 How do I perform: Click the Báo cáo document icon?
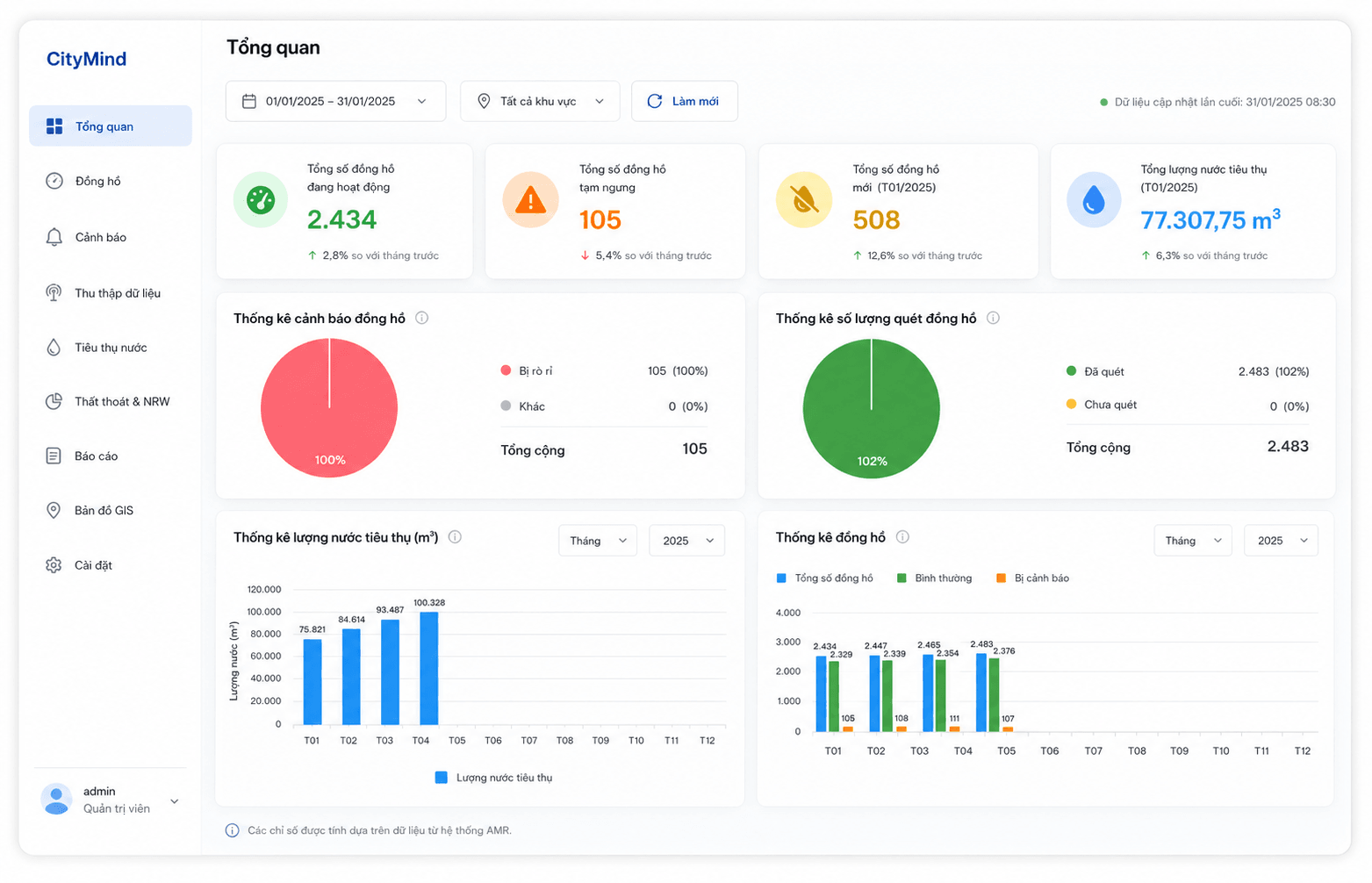click(x=54, y=456)
